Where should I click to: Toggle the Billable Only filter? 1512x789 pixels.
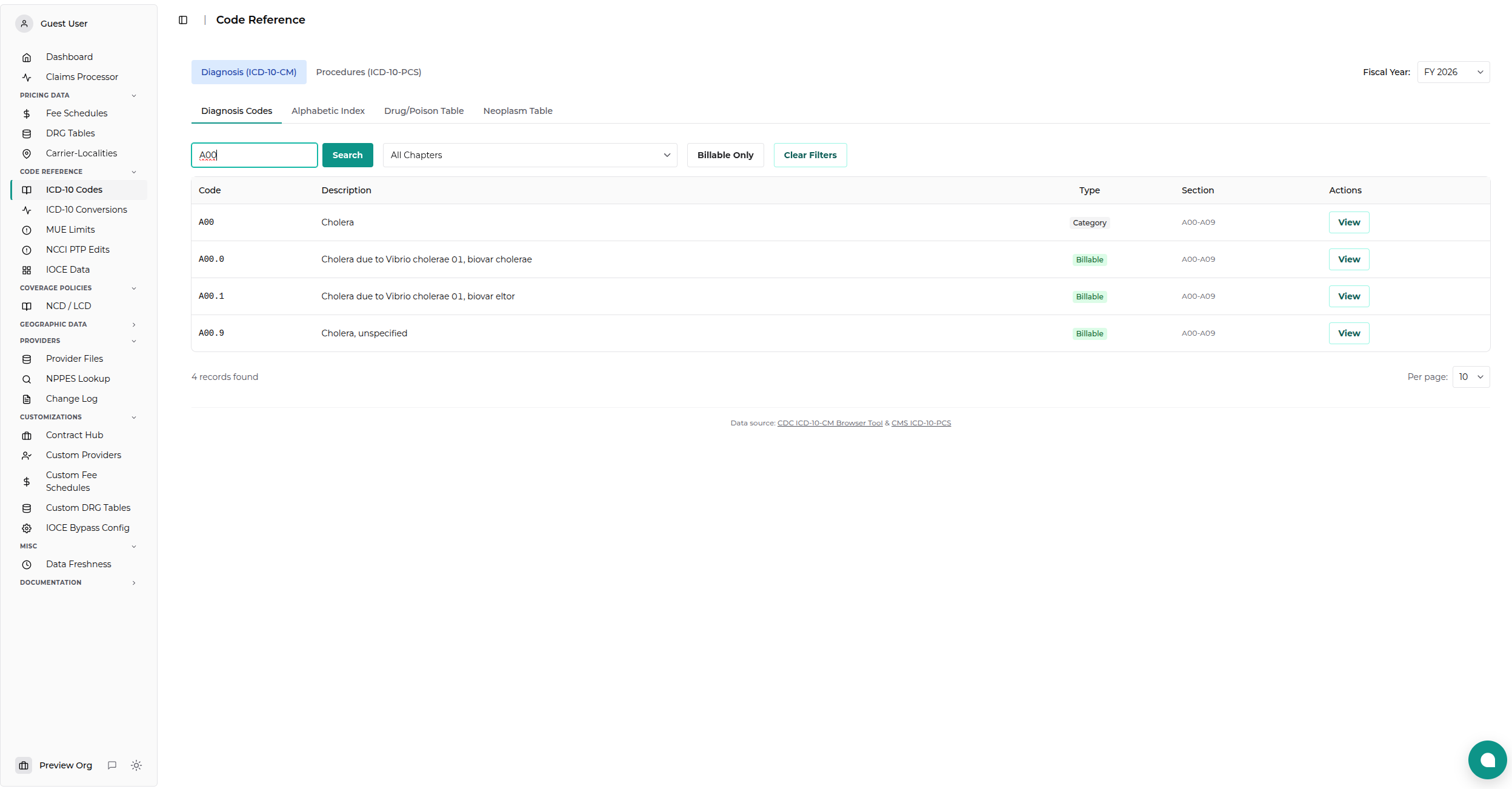tap(725, 155)
